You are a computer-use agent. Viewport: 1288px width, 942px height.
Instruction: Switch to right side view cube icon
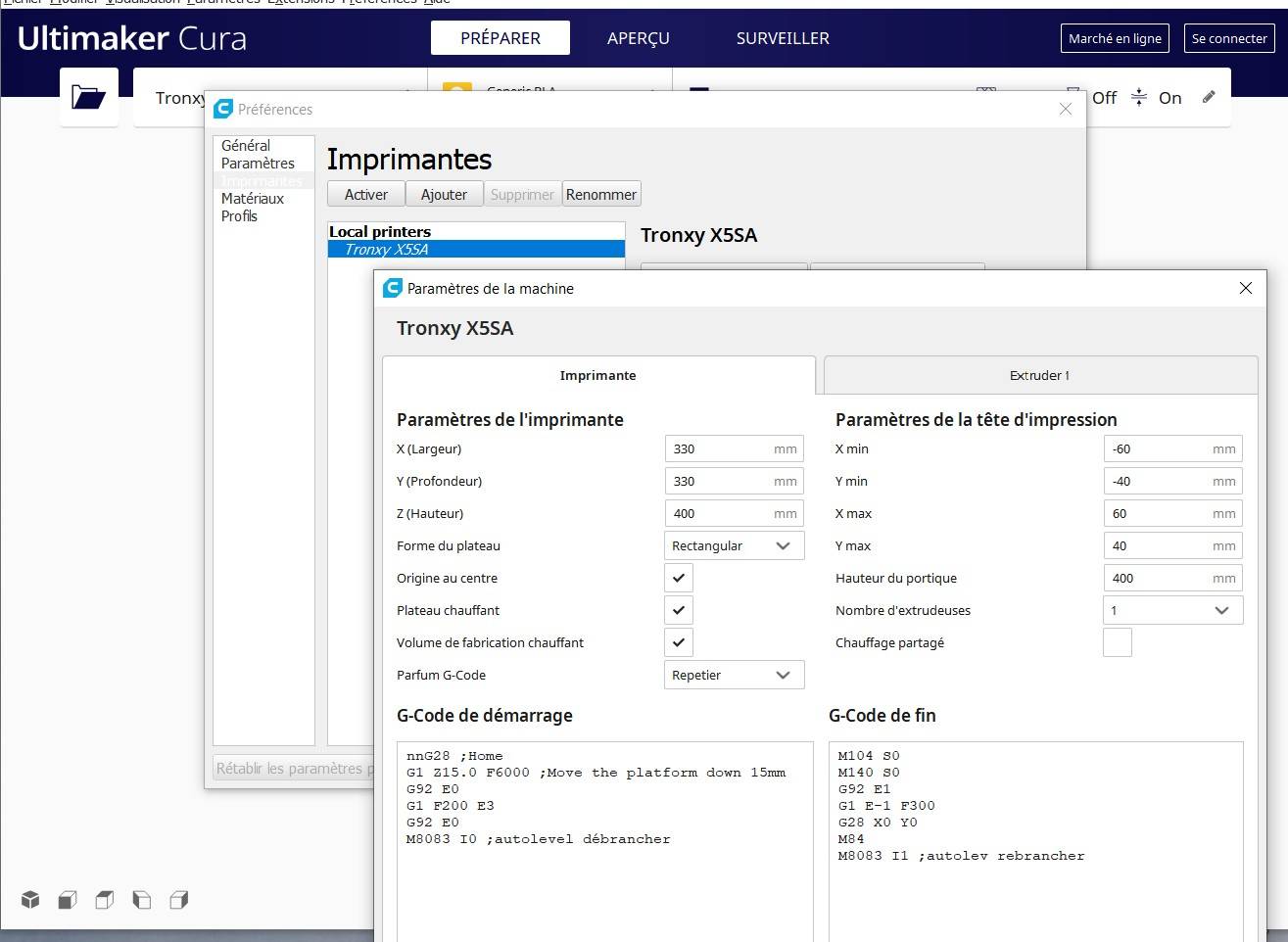click(x=179, y=900)
